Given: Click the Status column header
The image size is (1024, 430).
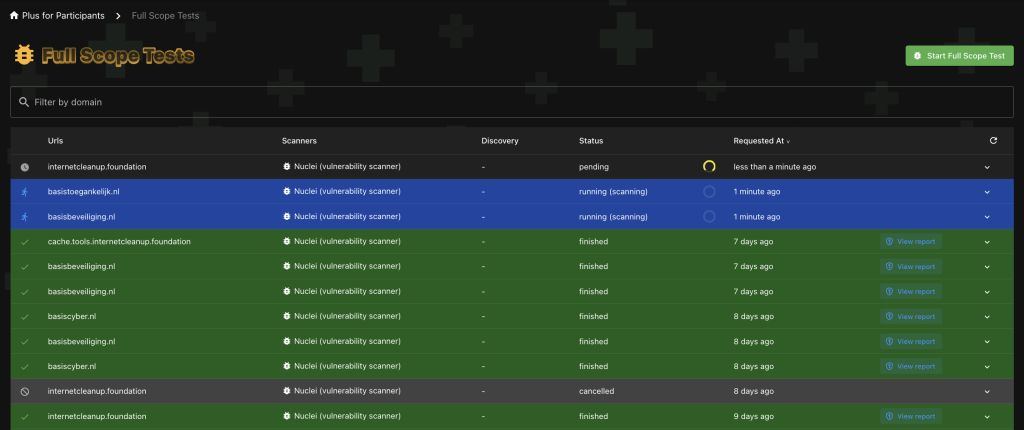Looking at the screenshot, I should pyautogui.click(x=591, y=141).
